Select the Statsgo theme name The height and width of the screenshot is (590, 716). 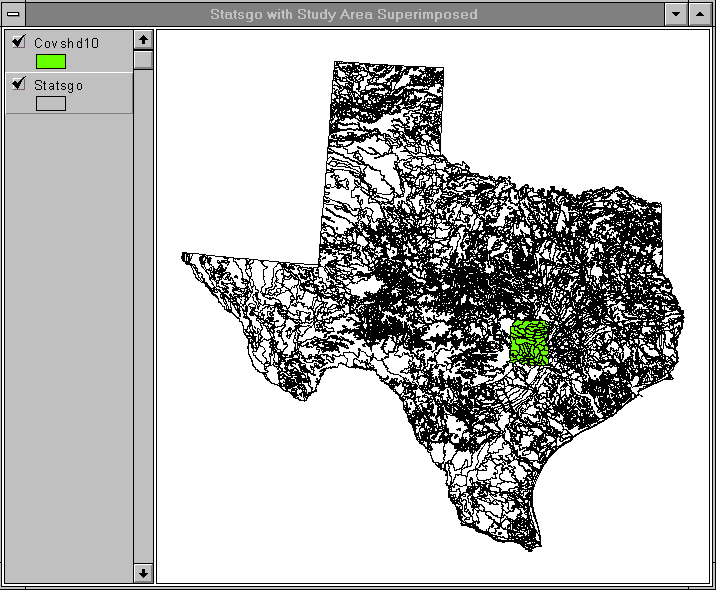[58, 86]
